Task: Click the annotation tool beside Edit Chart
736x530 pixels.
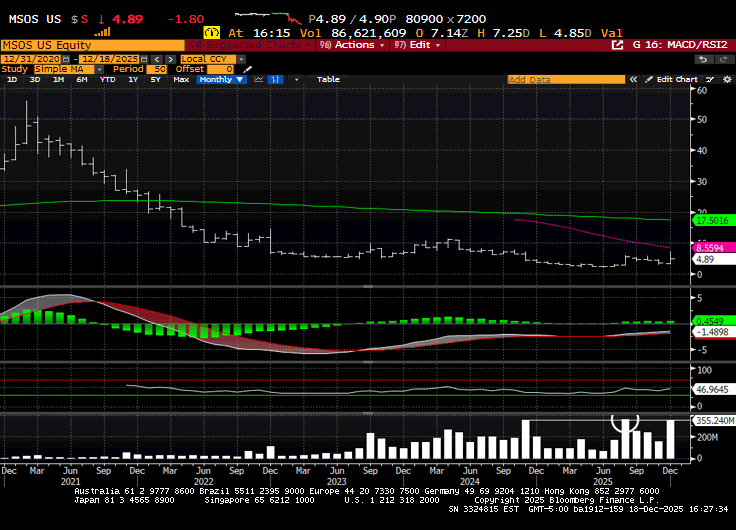Action: [x=710, y=79]
